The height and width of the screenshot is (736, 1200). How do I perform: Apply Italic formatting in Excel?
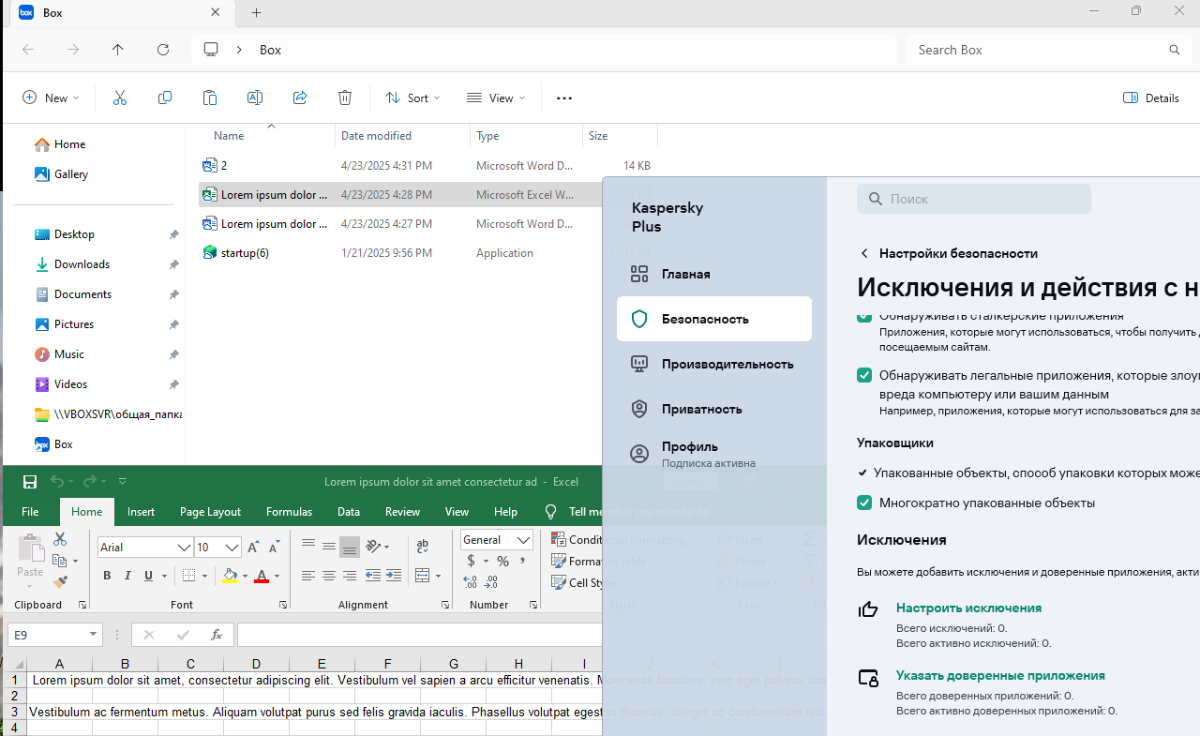pos(128,576)
